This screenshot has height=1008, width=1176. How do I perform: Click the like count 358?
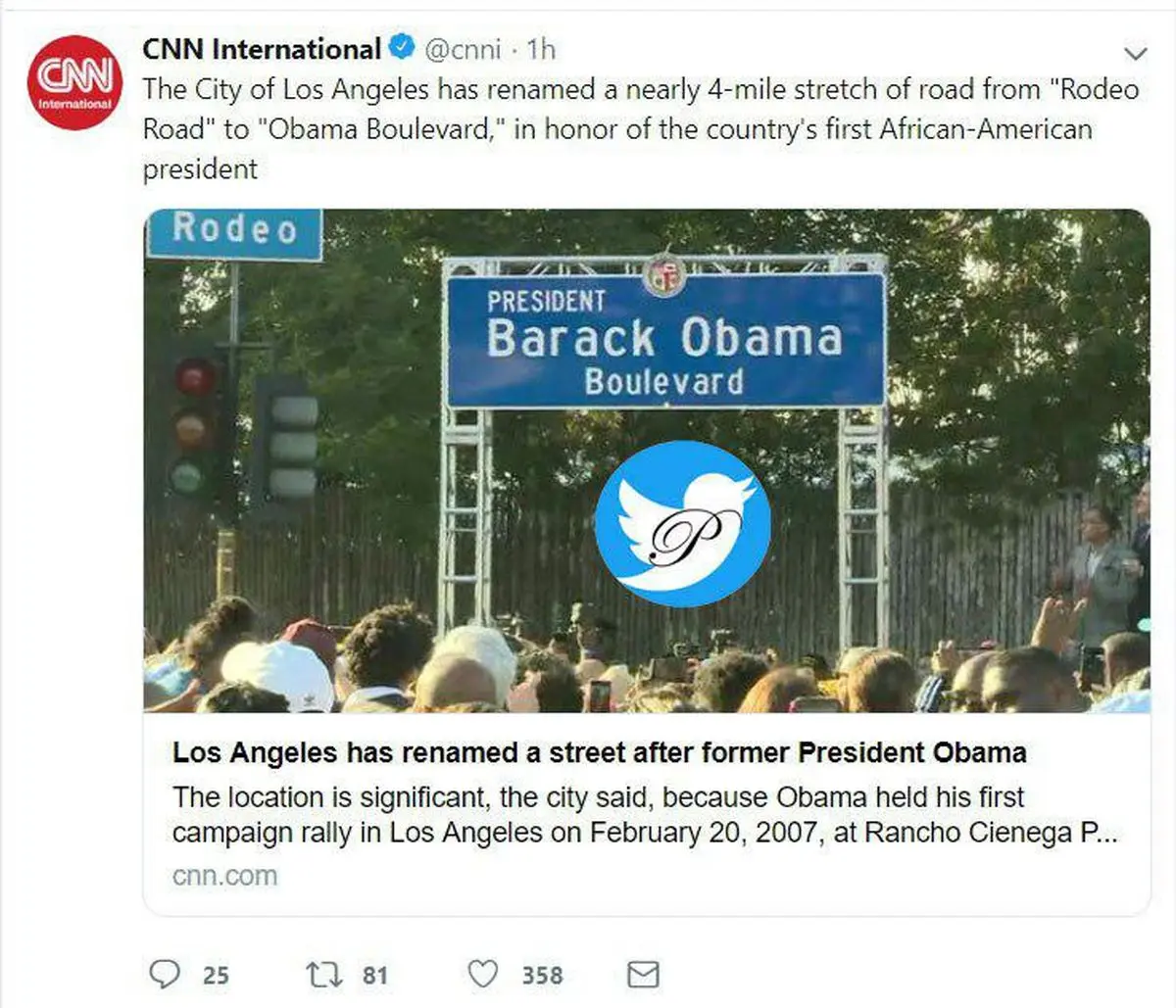pos(542,976)
